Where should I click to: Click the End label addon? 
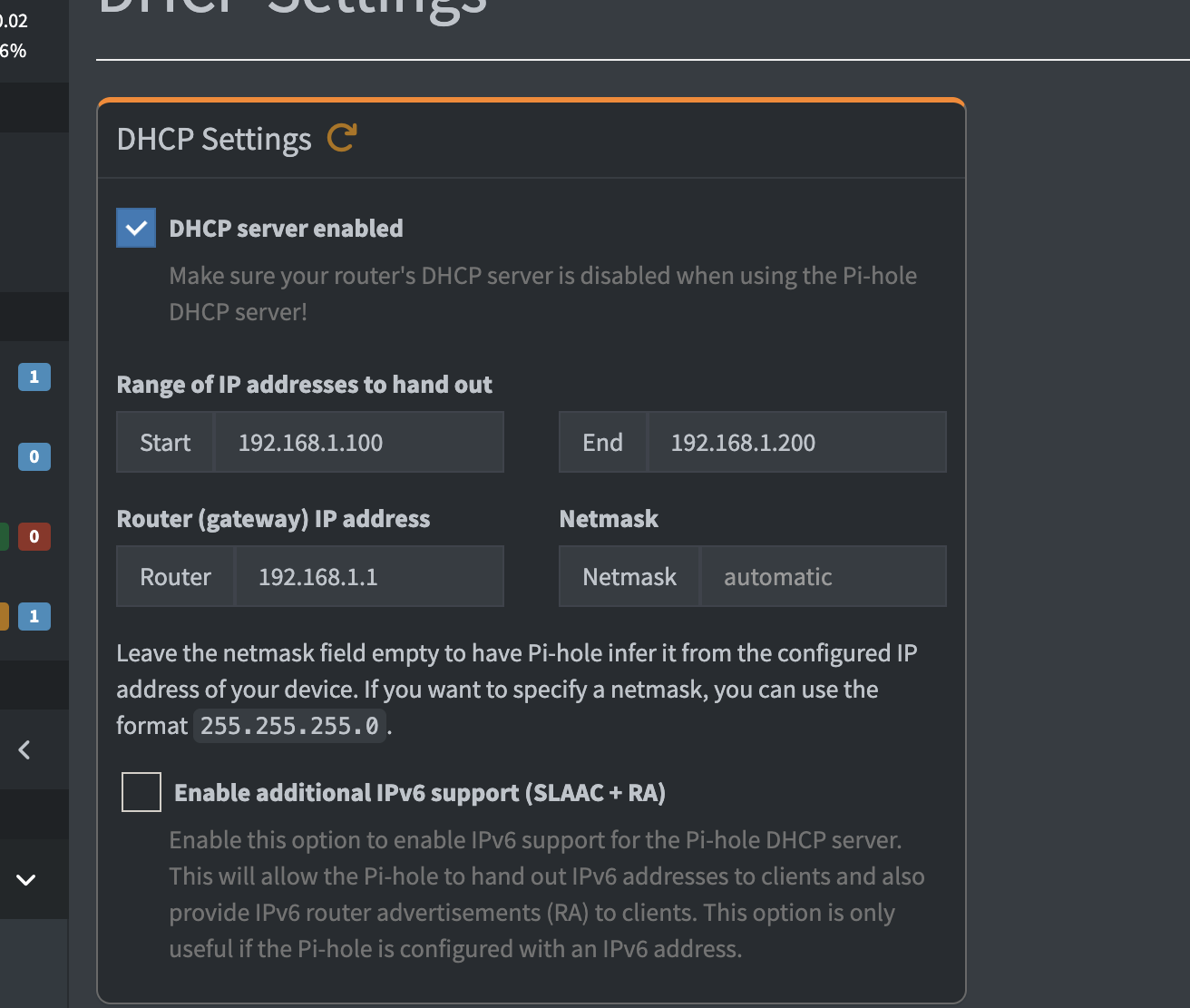click(x=602, y=442)
